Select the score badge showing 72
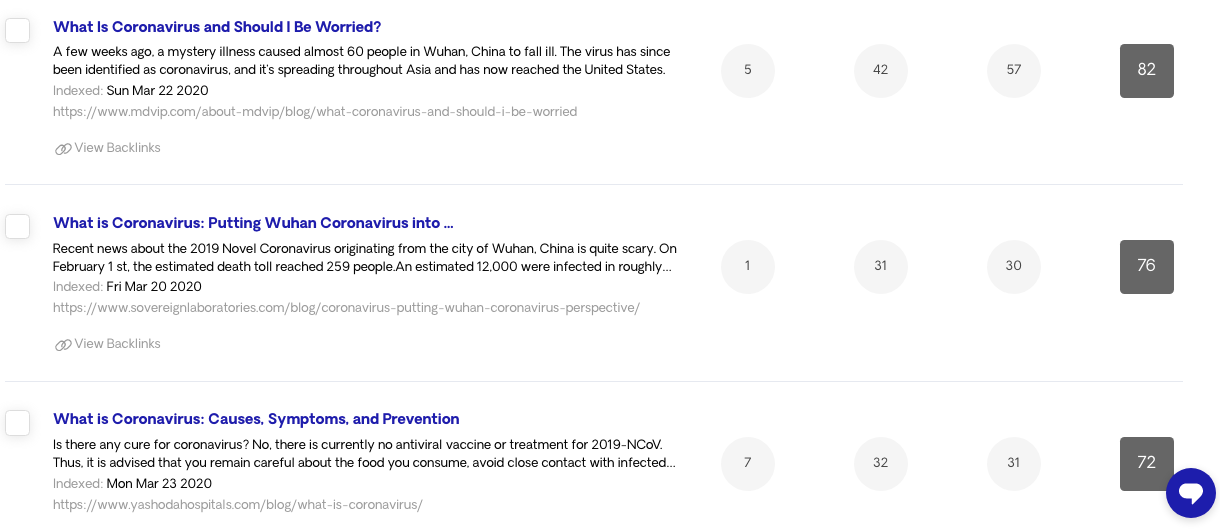 (x=1147, y=463)
